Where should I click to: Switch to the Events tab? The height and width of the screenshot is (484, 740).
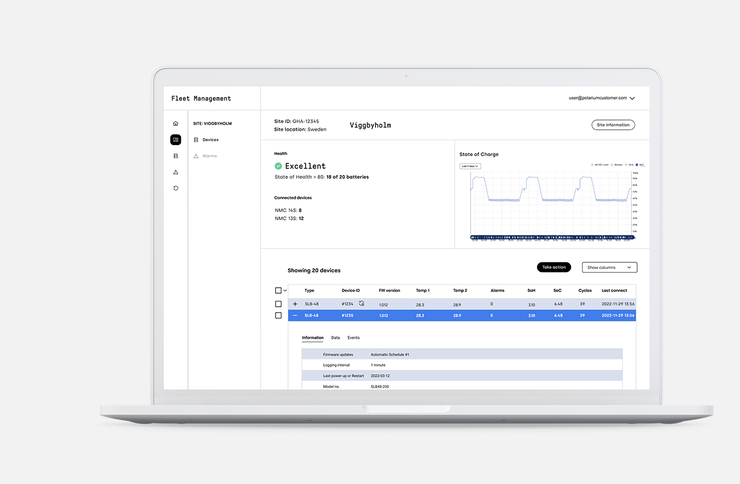[353, 338]
